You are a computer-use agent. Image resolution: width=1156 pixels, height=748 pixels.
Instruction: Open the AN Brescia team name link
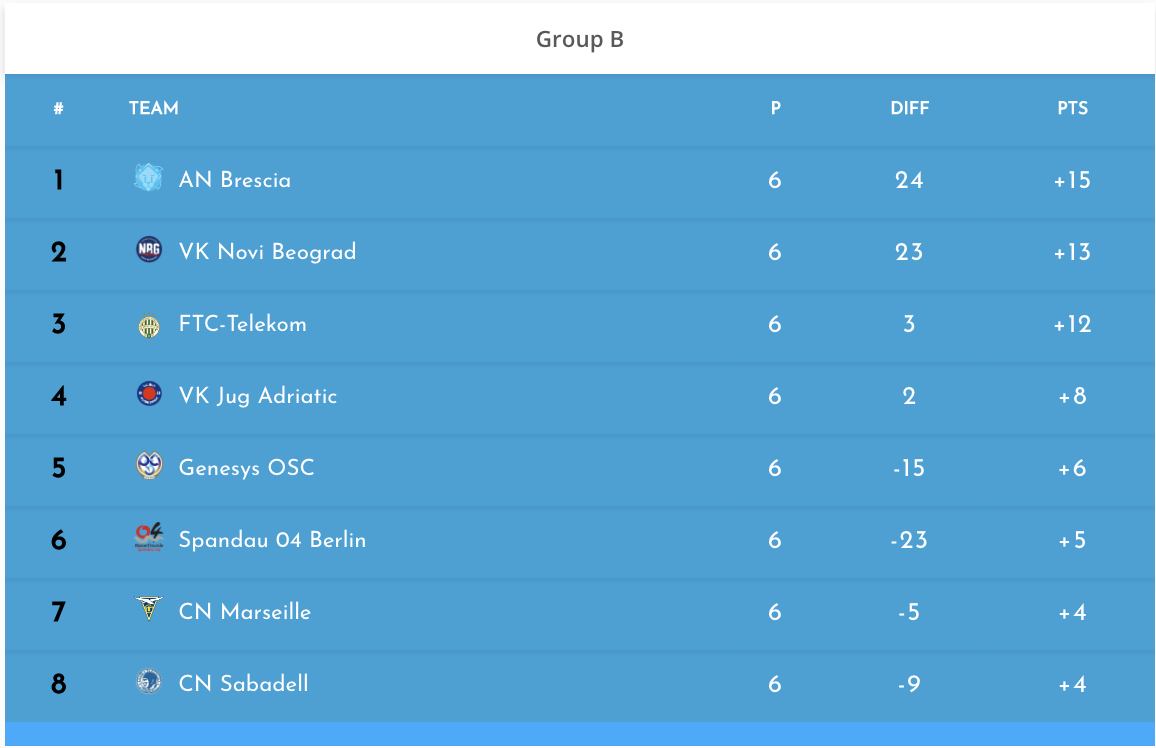click(x=235, y=181)
